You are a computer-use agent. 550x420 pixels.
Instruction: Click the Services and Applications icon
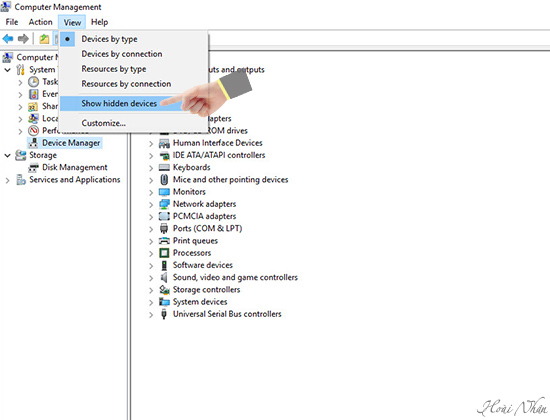pos(21,180)
